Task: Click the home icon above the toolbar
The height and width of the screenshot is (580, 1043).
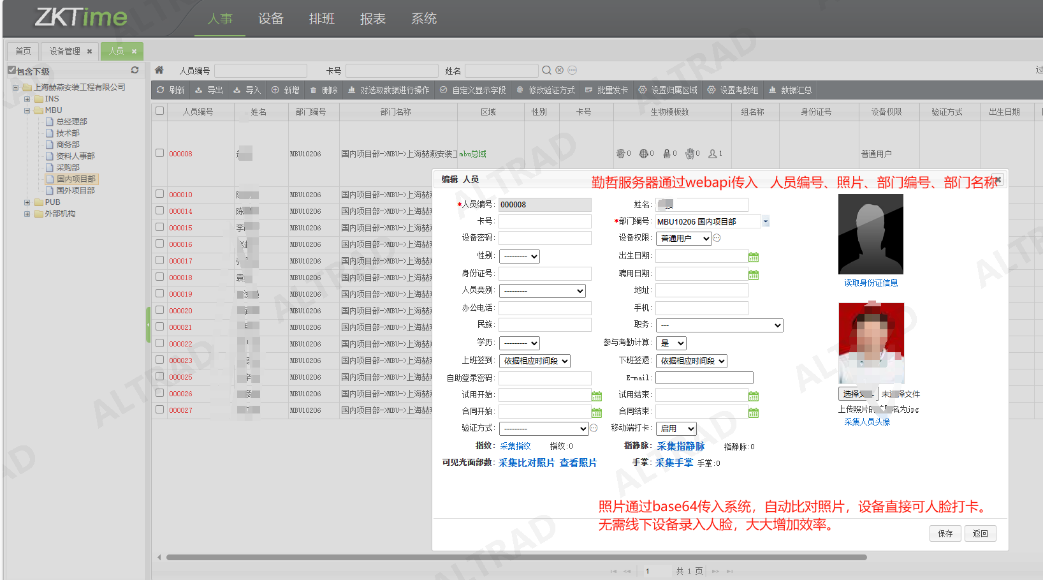Action: [x=159, y=71]
